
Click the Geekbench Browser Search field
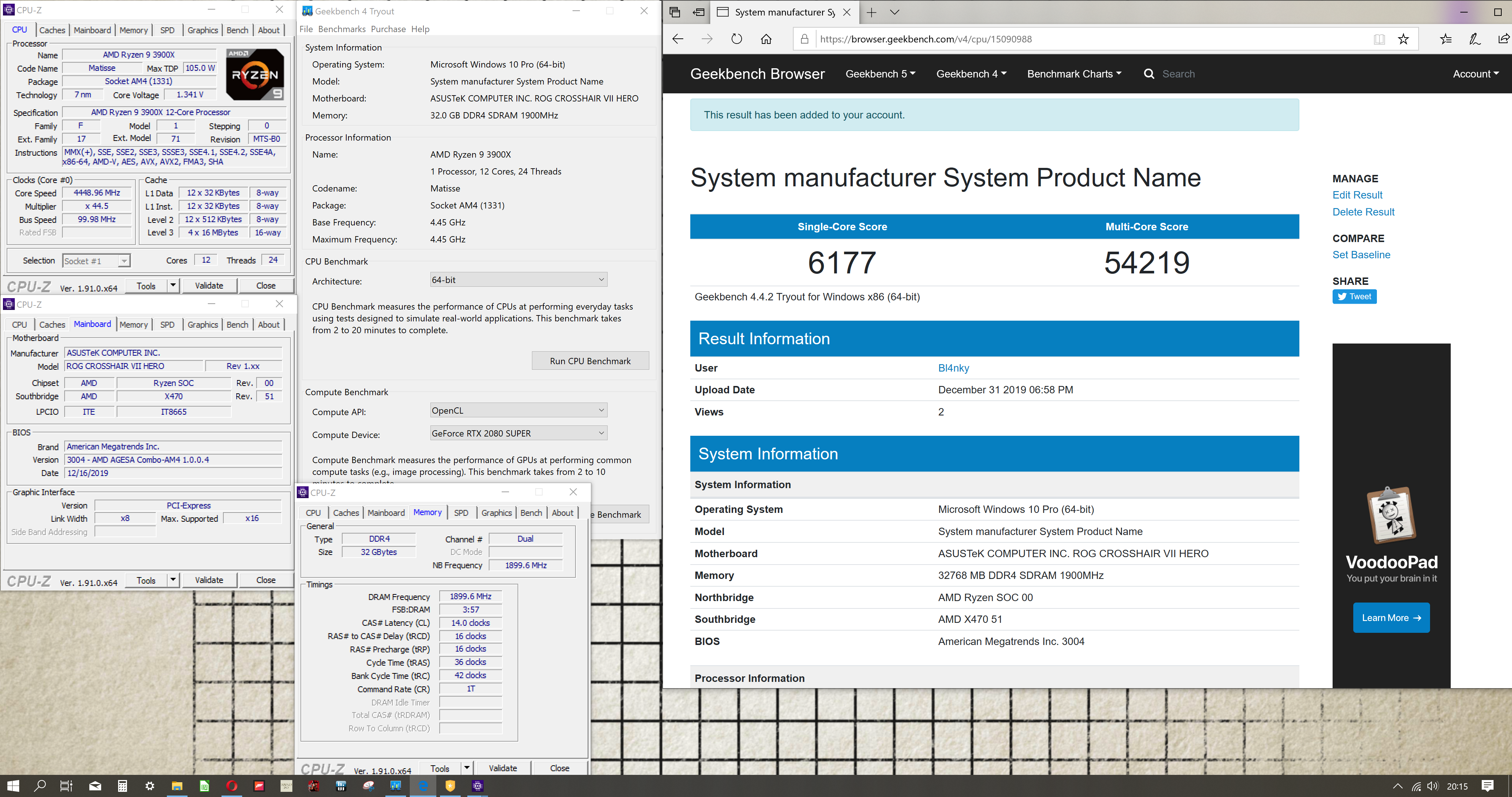1178,74
